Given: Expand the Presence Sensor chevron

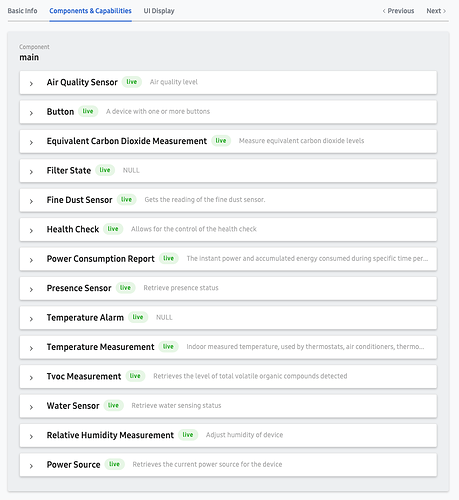Looking at the screenshot, I should pyautogui.click(x=31, y=289).
